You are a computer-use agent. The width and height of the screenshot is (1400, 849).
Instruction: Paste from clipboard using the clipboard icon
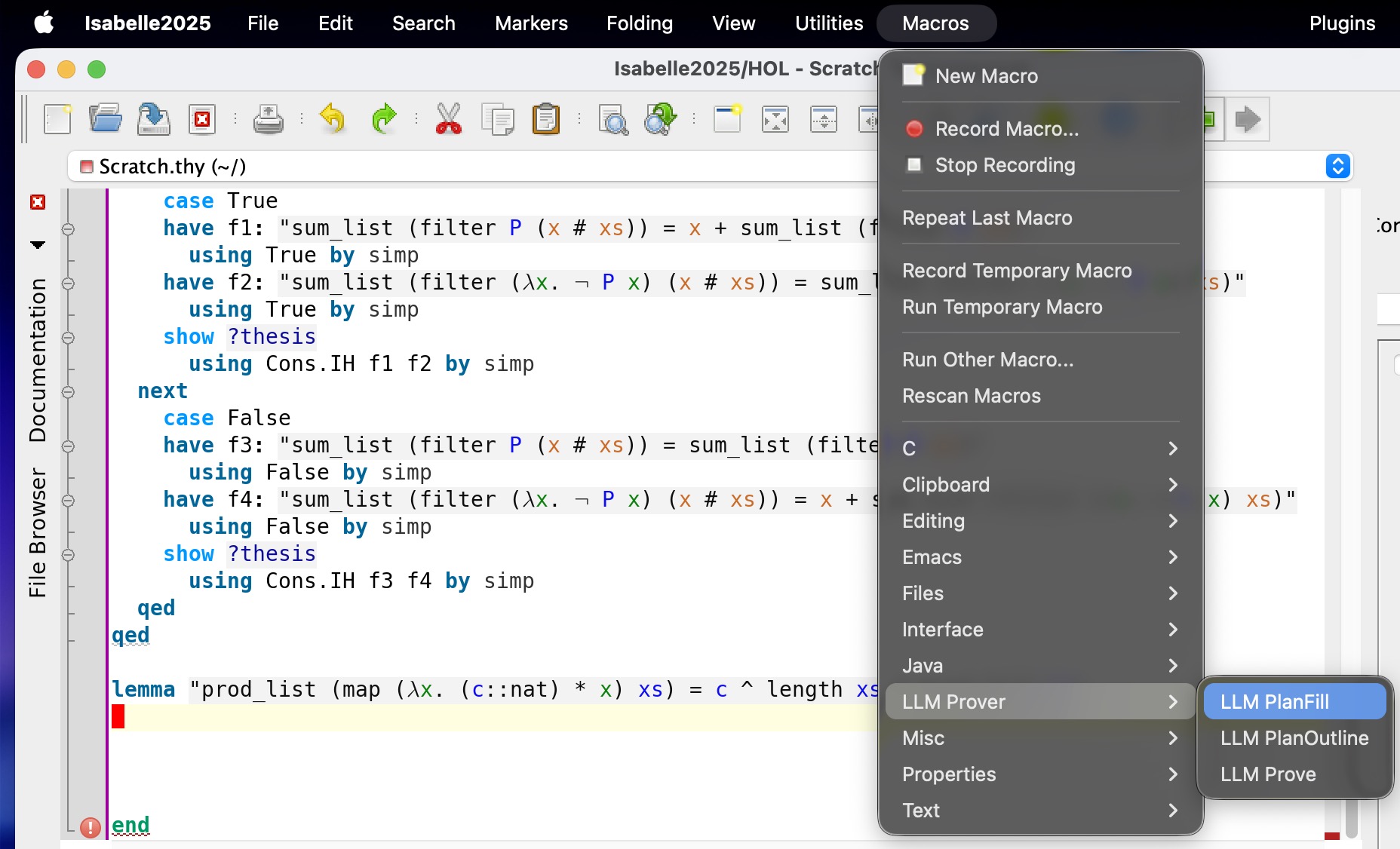[x=545, y=119]
